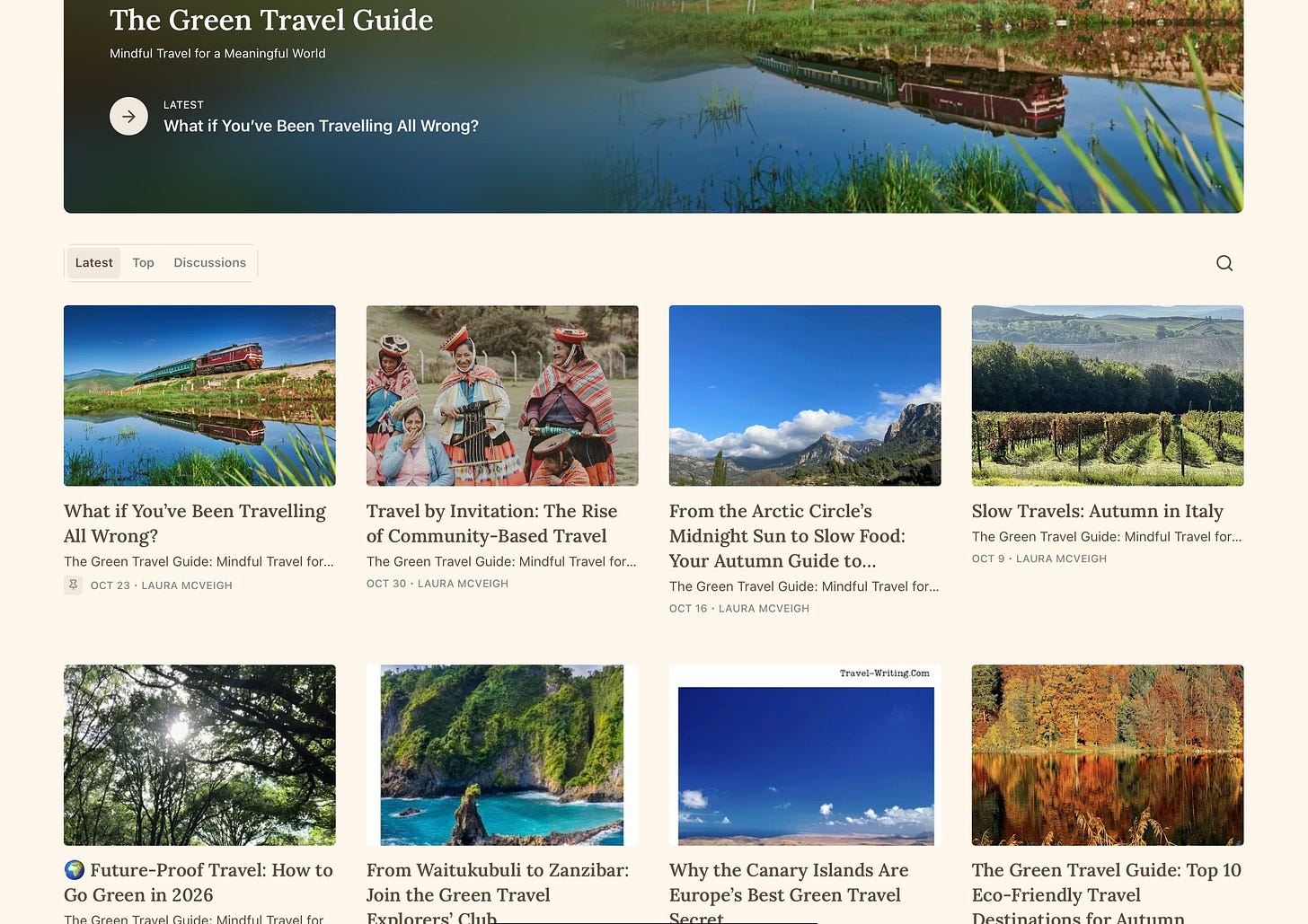Select the Latest tab
1308x924 pixels.
coord(93,263)
